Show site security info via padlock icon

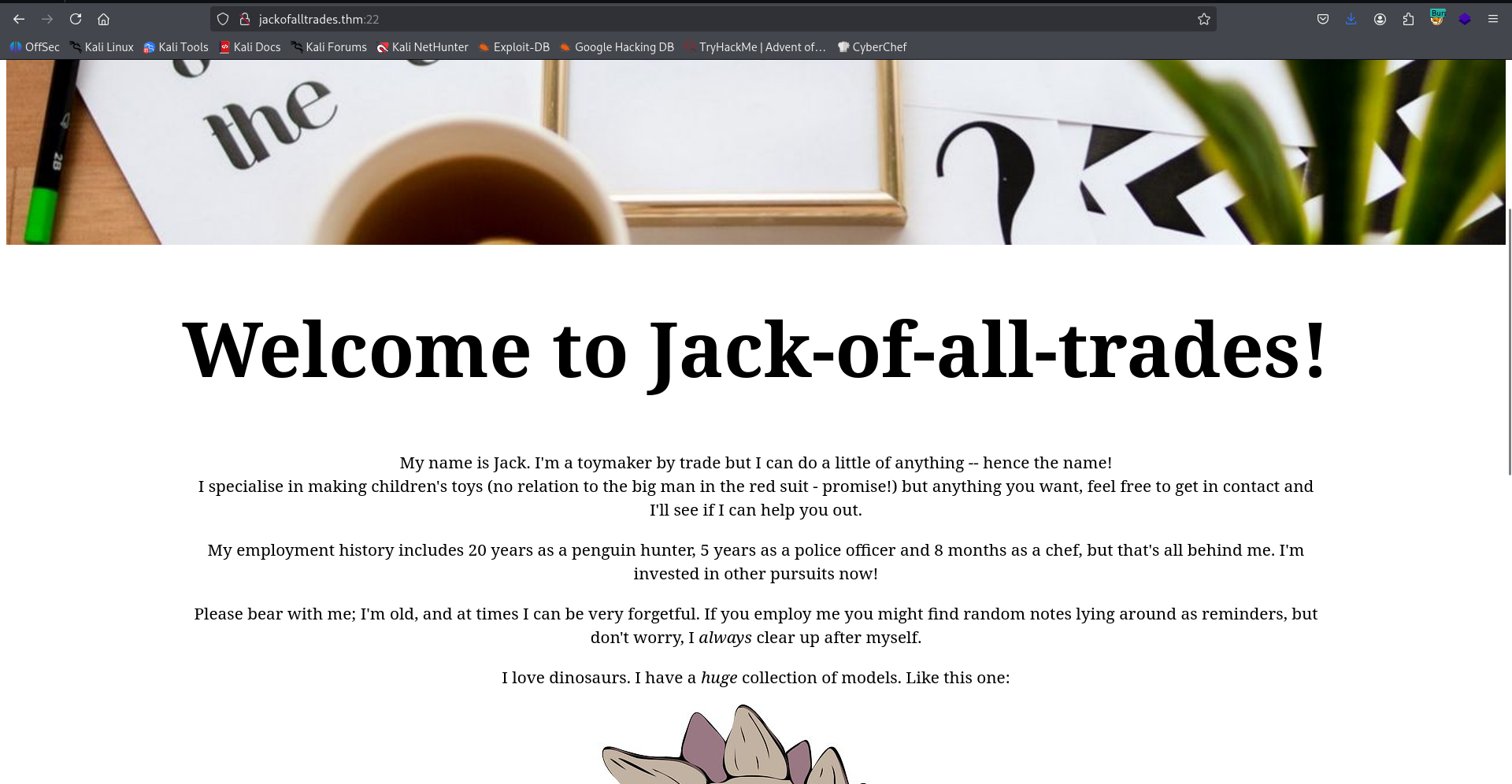pos(245,19)
